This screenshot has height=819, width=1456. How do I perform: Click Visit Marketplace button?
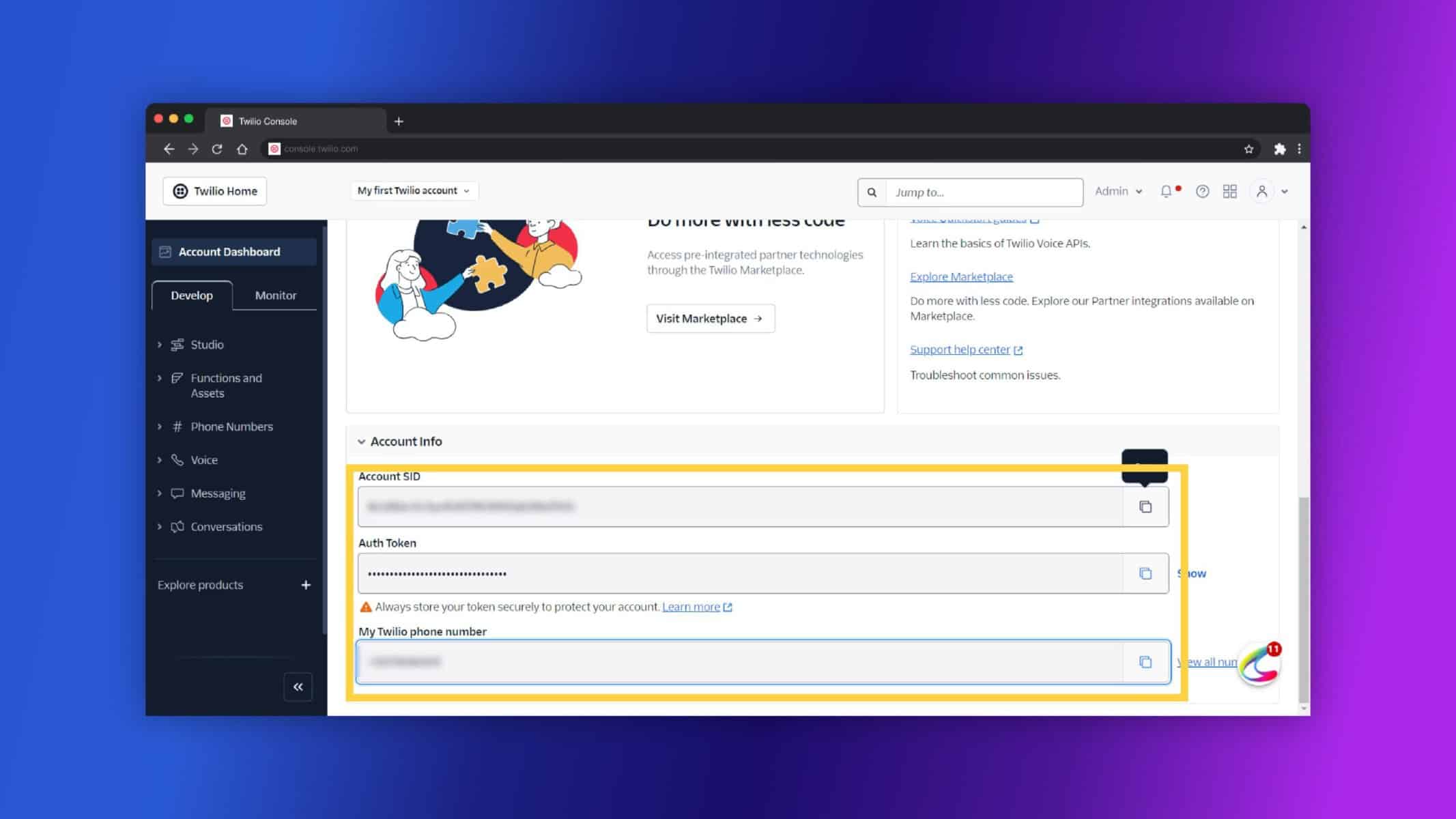(x=711, y=319)
